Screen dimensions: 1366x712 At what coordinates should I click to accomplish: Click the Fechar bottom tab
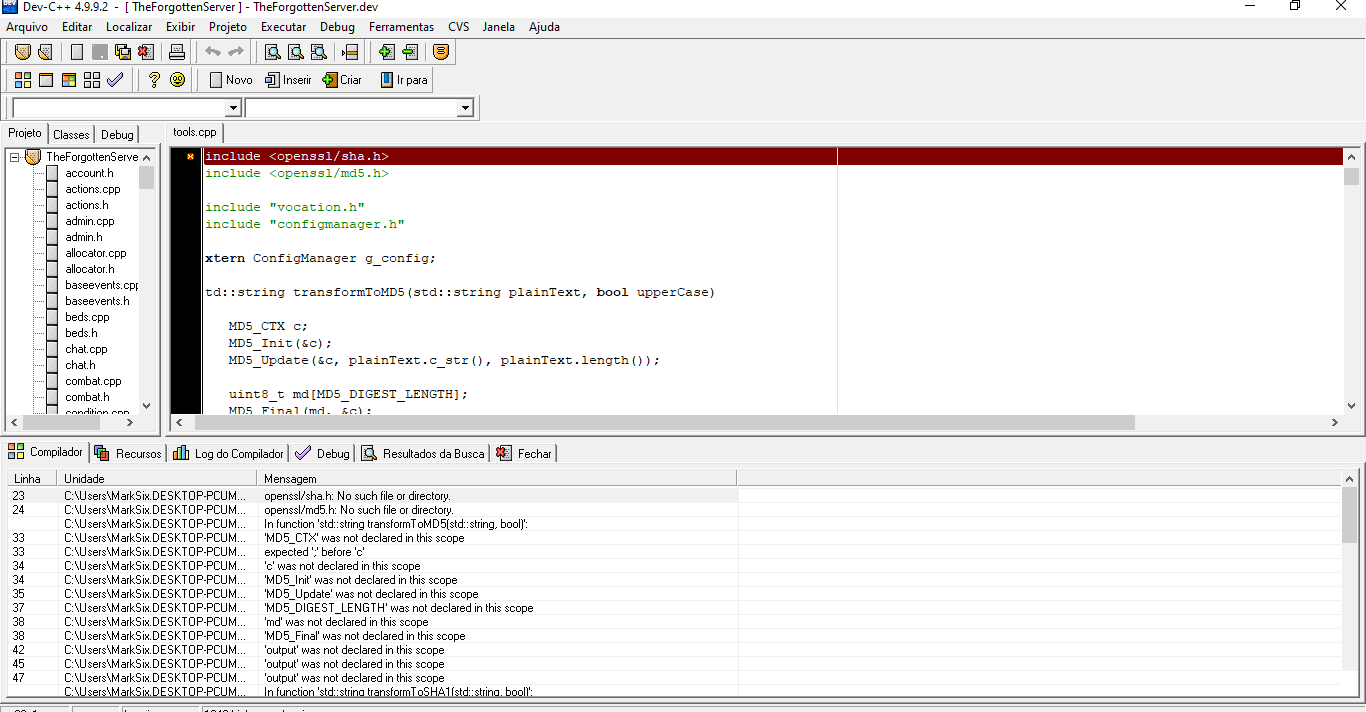pyautogui.click(x=524, y=453)
